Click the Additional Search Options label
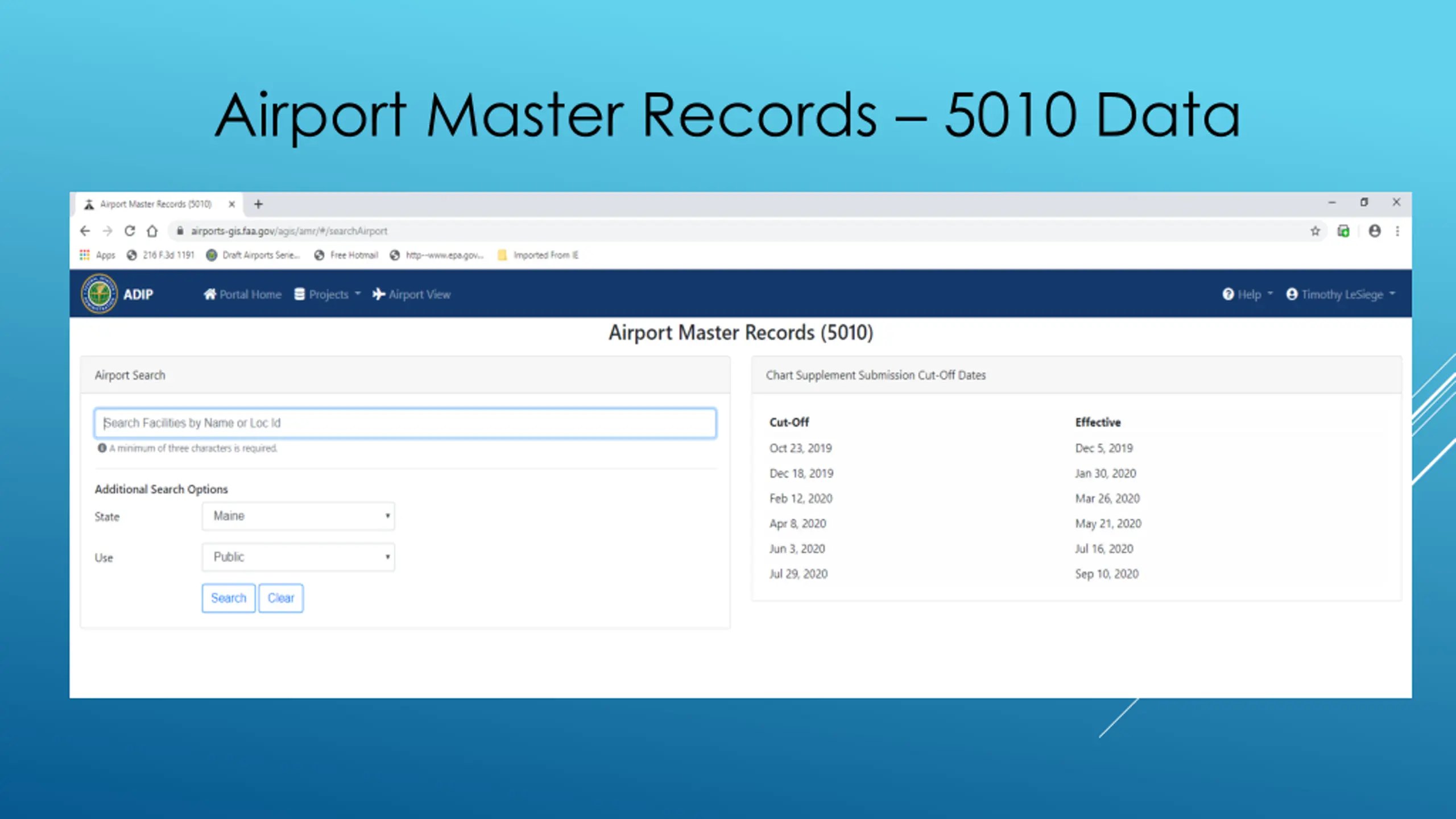Viewport: 1456px width, 819px height. pyautogui.click(x=162, y=489)
